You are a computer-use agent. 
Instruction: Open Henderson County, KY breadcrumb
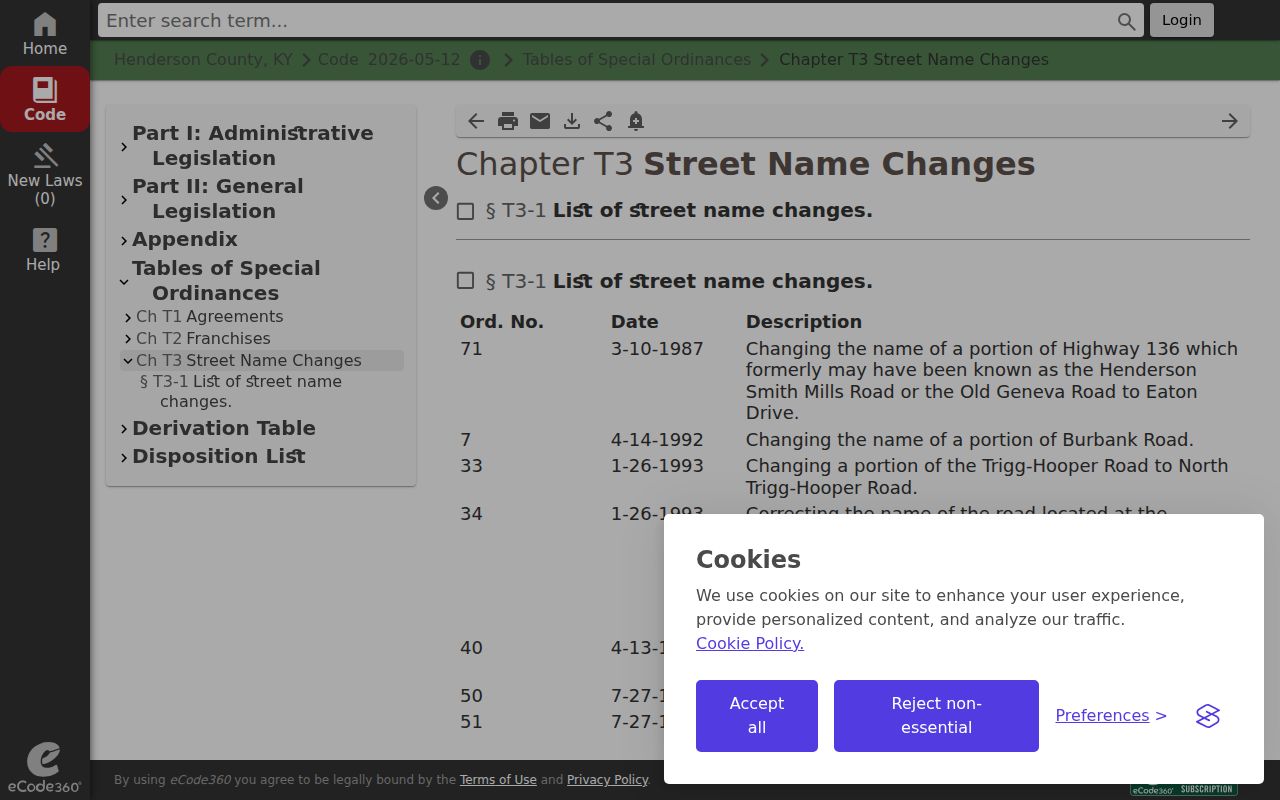[203, 60]
